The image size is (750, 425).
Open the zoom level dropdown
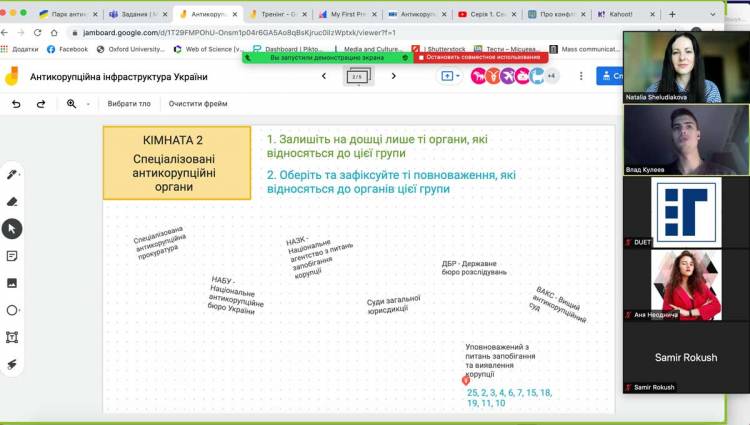(x=75, y=104)
